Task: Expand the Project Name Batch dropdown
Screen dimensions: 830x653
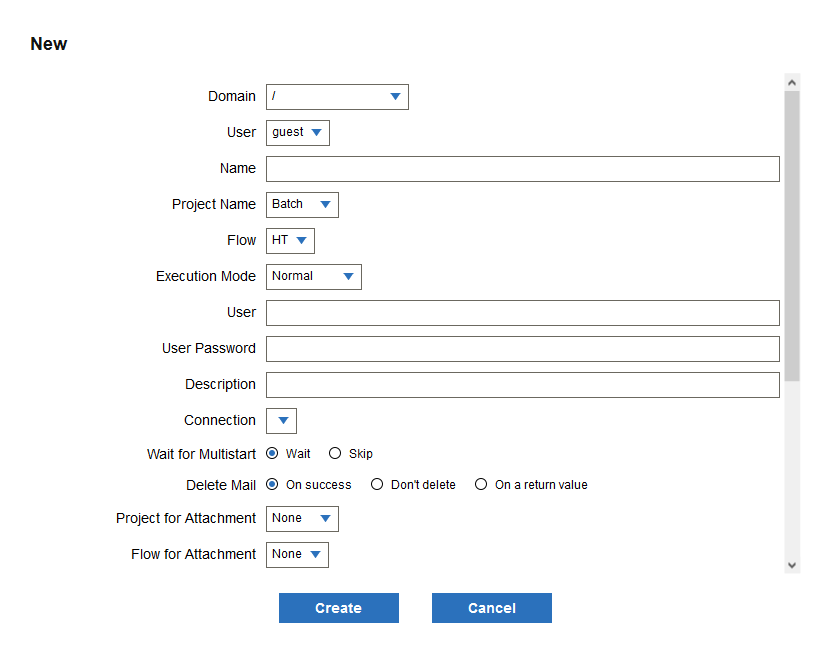Action: tap(302, 205)
